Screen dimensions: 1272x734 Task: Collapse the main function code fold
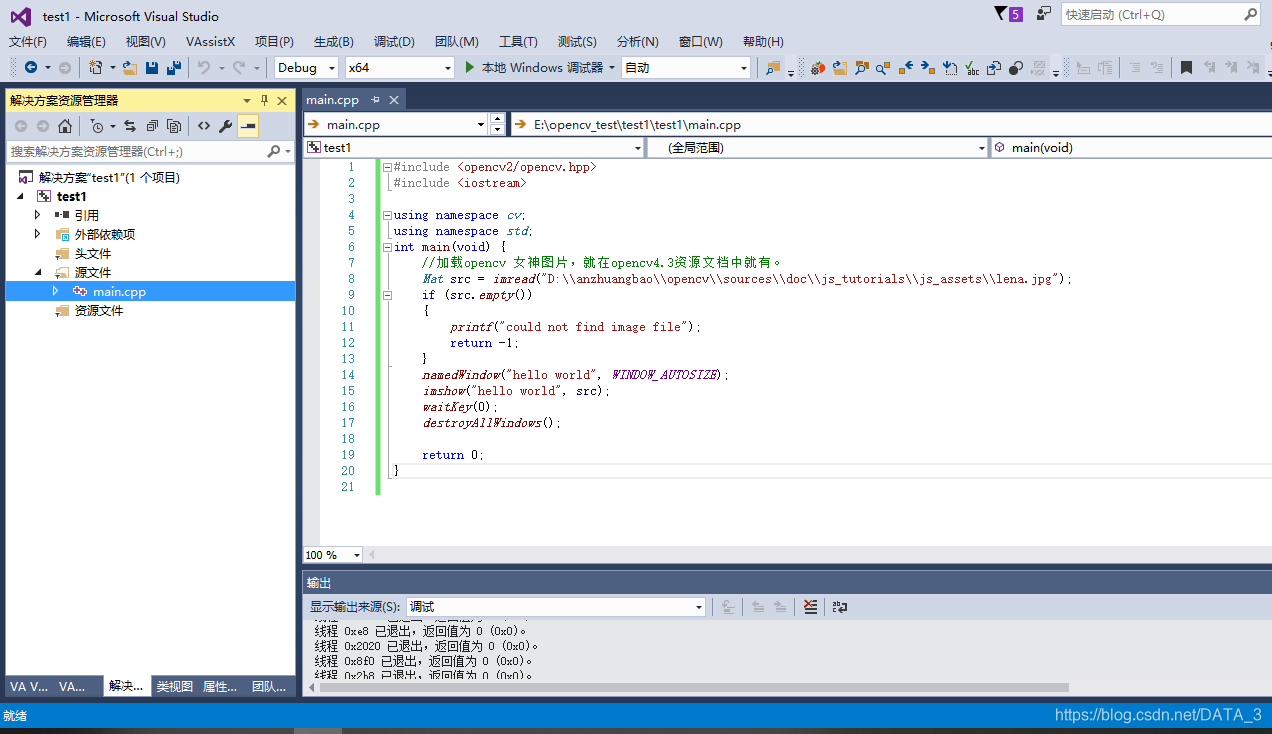coord(386,247)
